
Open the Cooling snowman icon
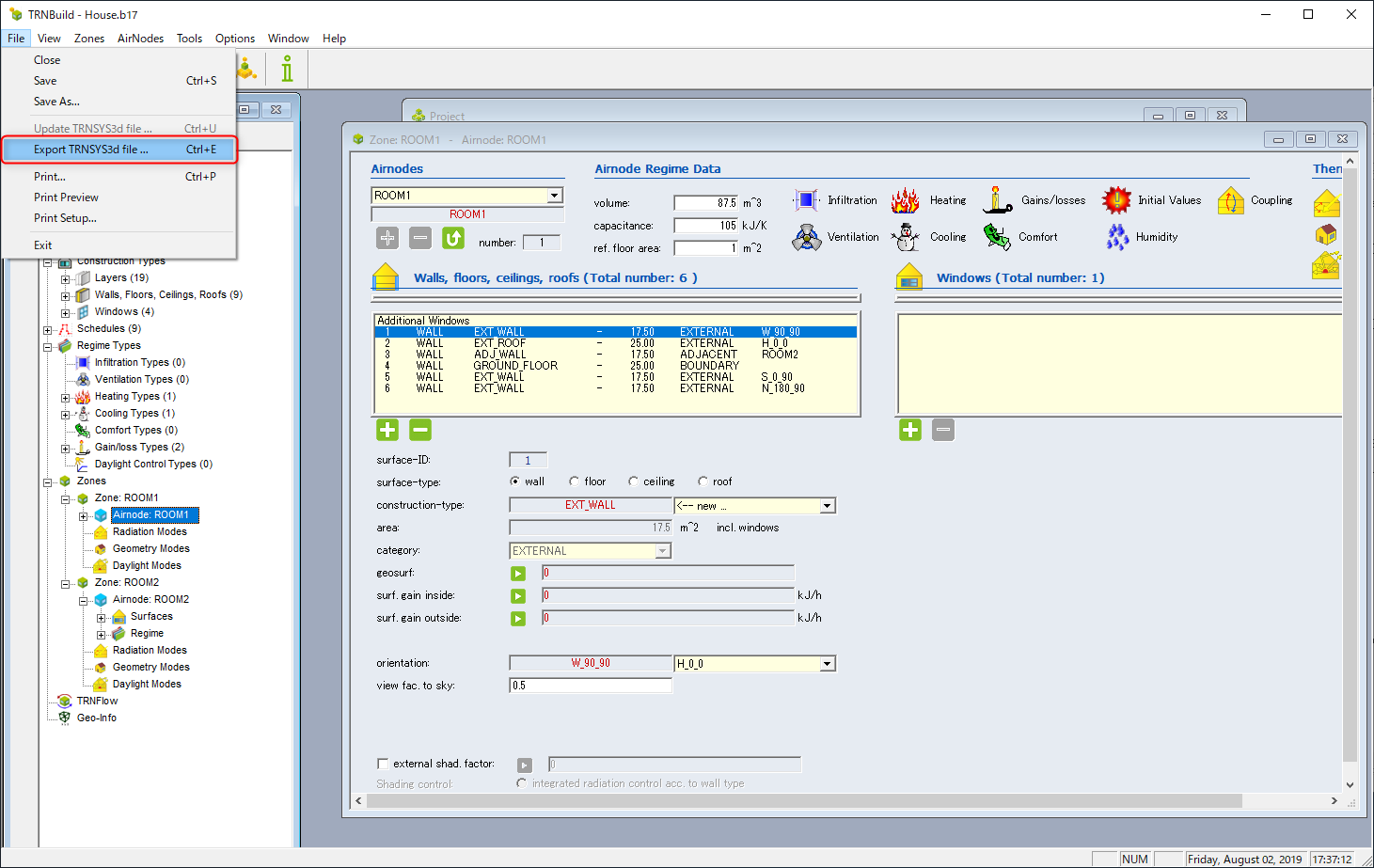pos(907,237)
